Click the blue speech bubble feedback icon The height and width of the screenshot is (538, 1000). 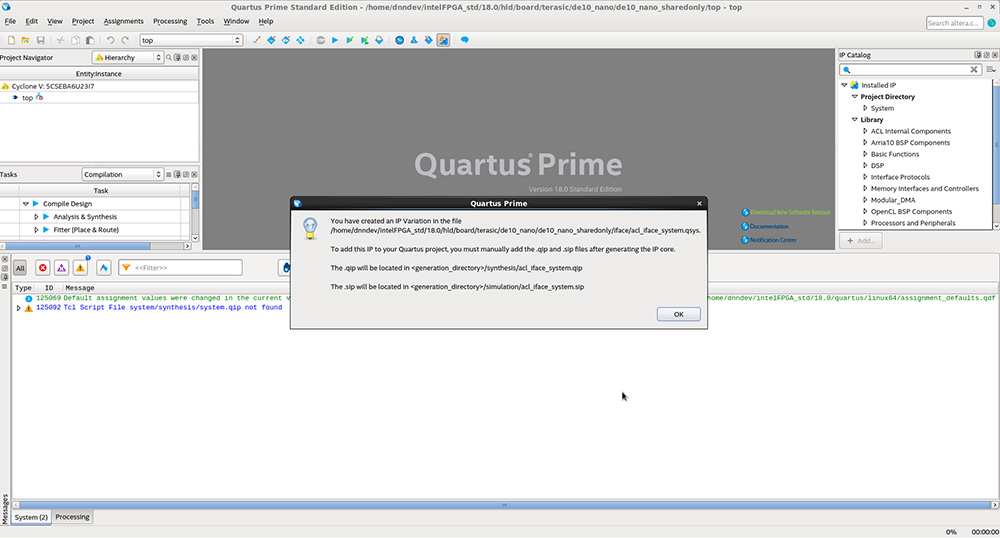pos(464,40)
